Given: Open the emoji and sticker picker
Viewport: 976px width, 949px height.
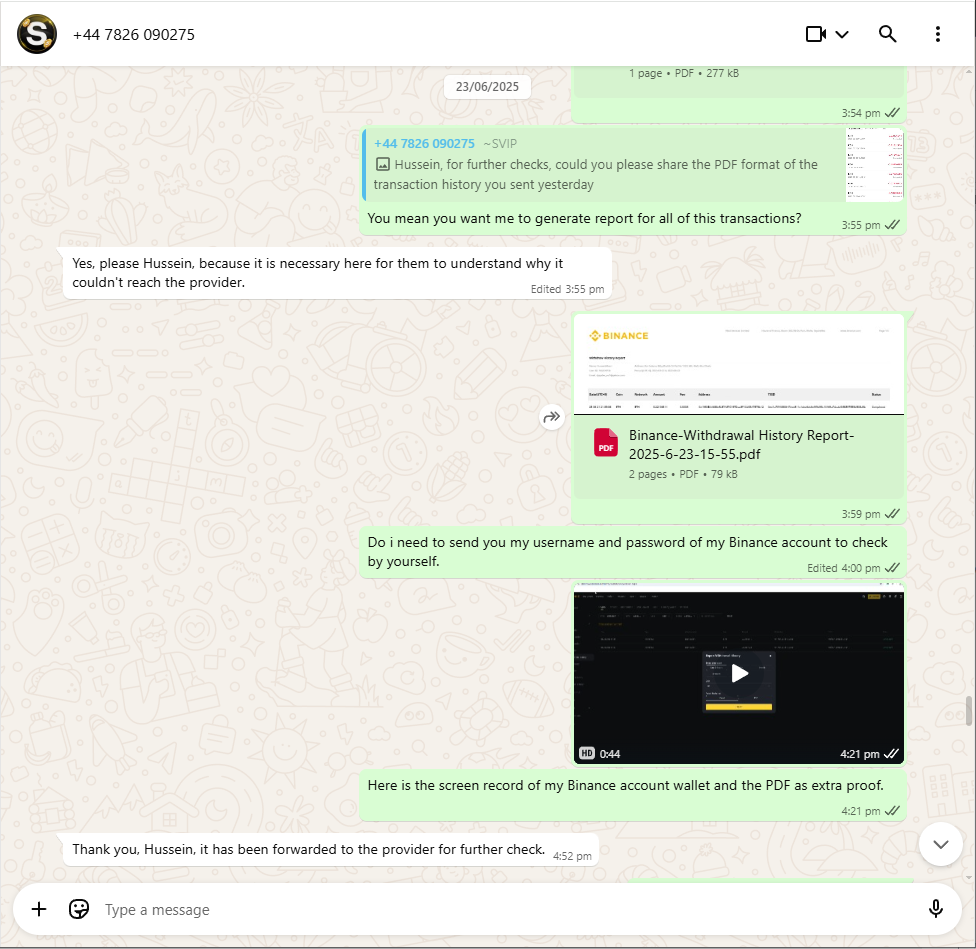Looking at the screenshot, I should (x=79, y=909).
